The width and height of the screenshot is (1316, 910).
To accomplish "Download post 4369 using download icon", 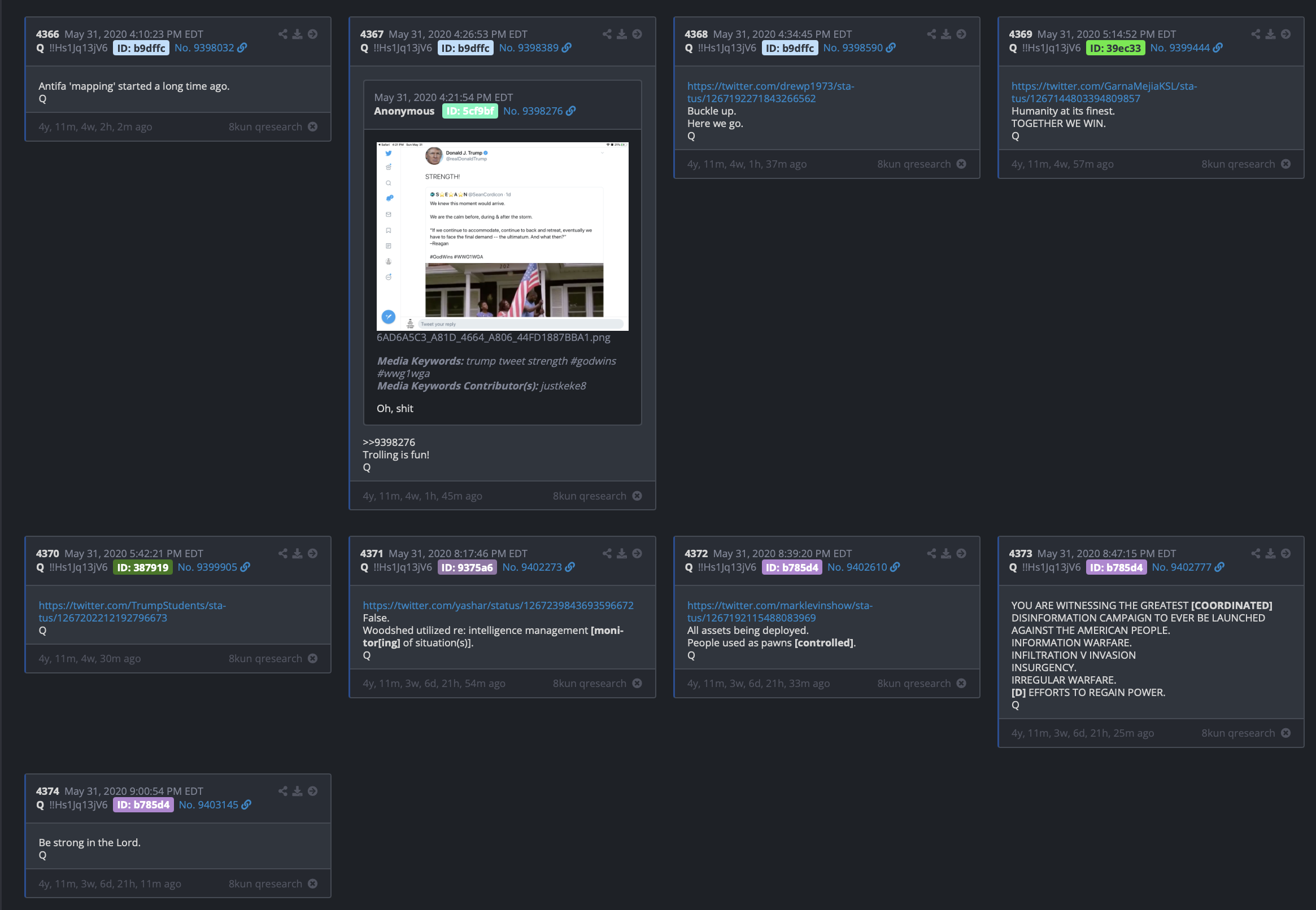I will (1270, 34).
